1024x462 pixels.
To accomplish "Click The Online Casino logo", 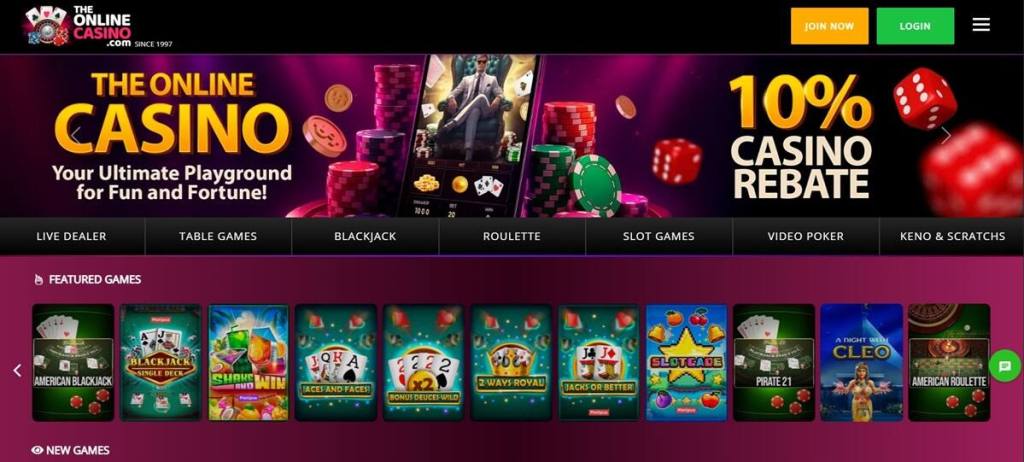I will tap(98, 26).
